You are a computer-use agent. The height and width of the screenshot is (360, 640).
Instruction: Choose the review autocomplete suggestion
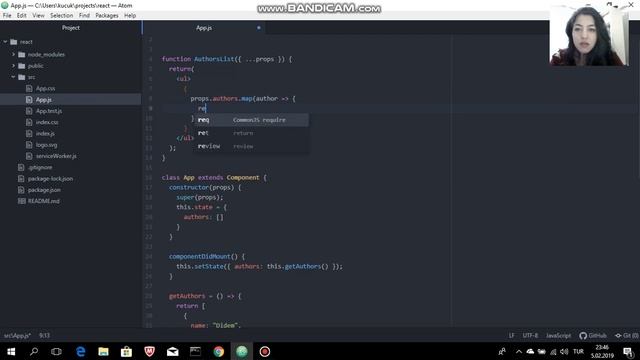[251, 146]
